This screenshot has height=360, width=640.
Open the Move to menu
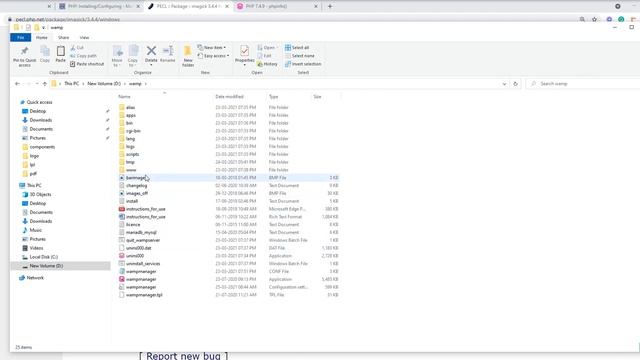(x=117, y=56)
